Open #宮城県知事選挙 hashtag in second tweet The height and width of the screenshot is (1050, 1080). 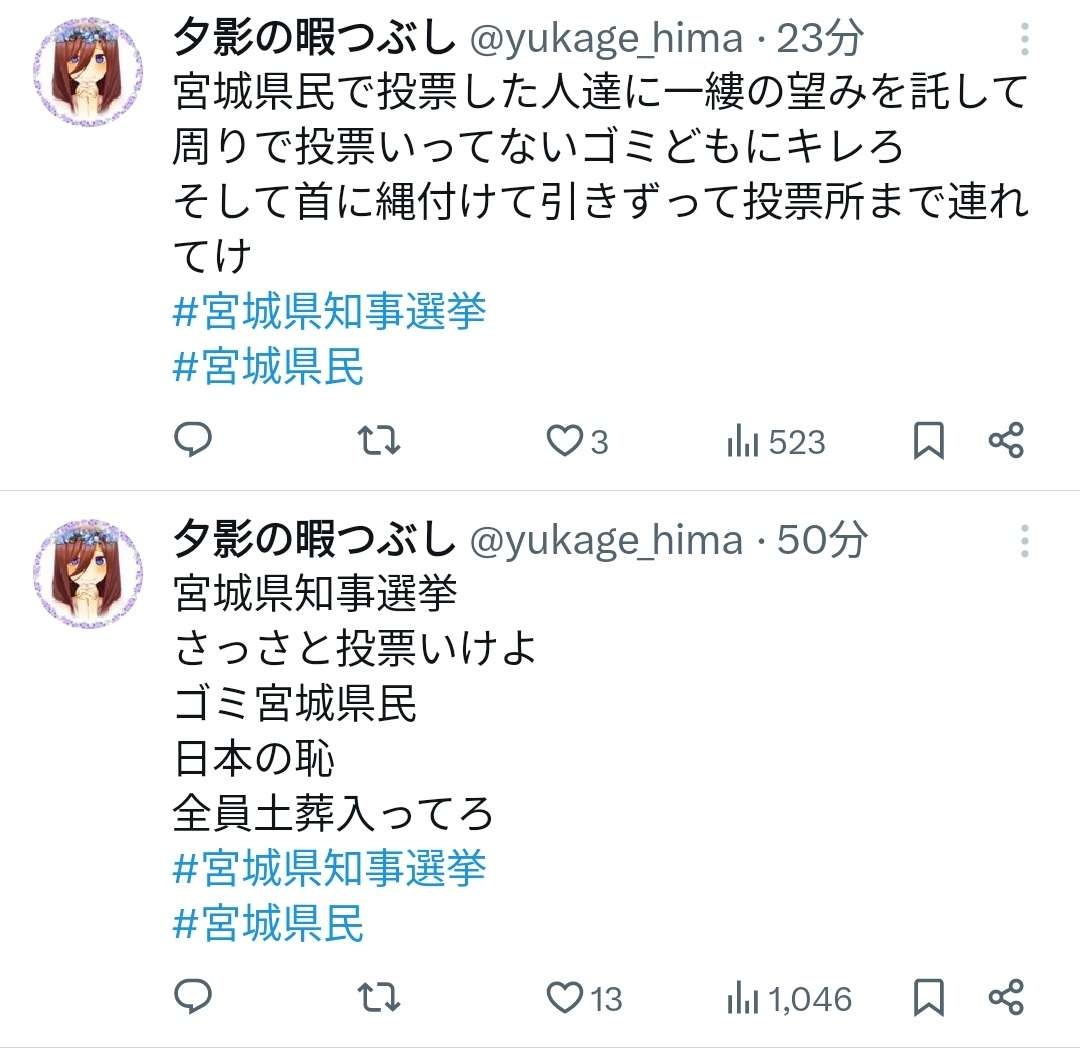[330, 868]
